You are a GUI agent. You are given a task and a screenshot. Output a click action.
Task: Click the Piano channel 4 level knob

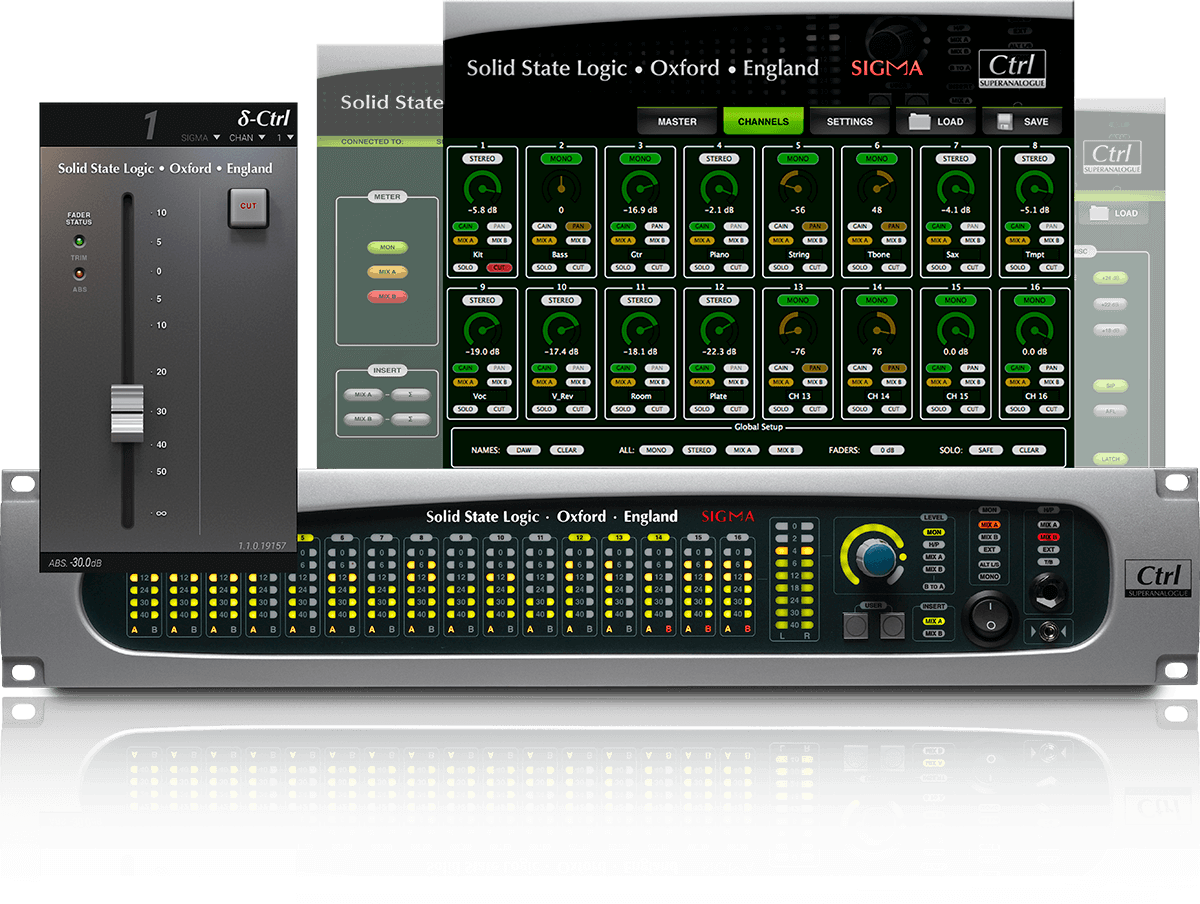click(x=719, y=187)
